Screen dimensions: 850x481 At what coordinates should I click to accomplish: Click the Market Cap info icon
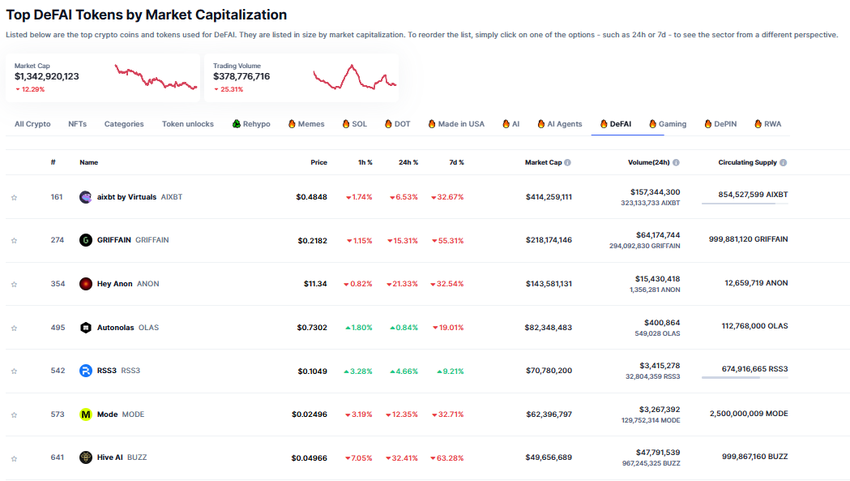coord(568,162)
